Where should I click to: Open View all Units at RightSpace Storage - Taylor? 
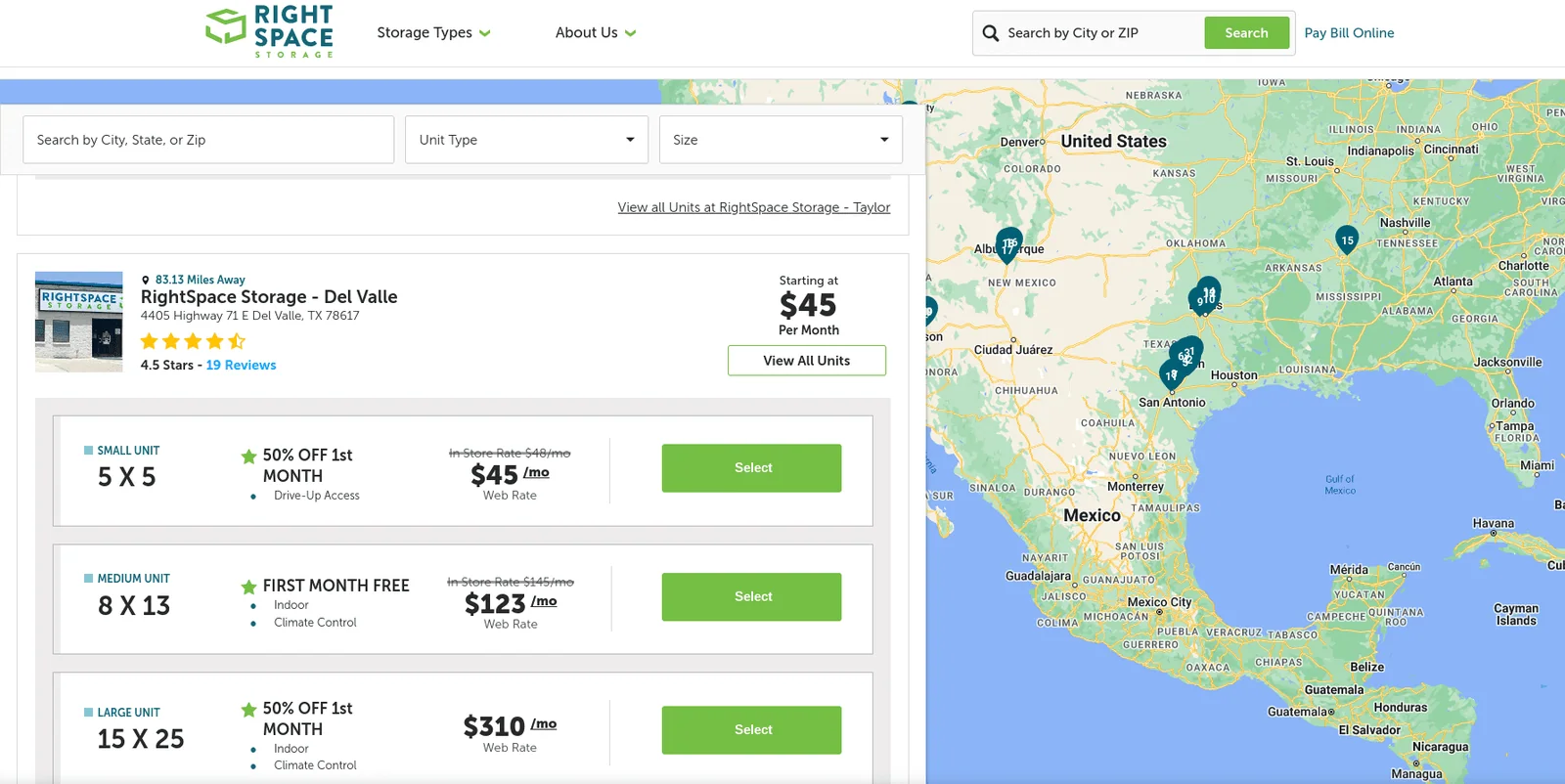[x=754, y=207]
